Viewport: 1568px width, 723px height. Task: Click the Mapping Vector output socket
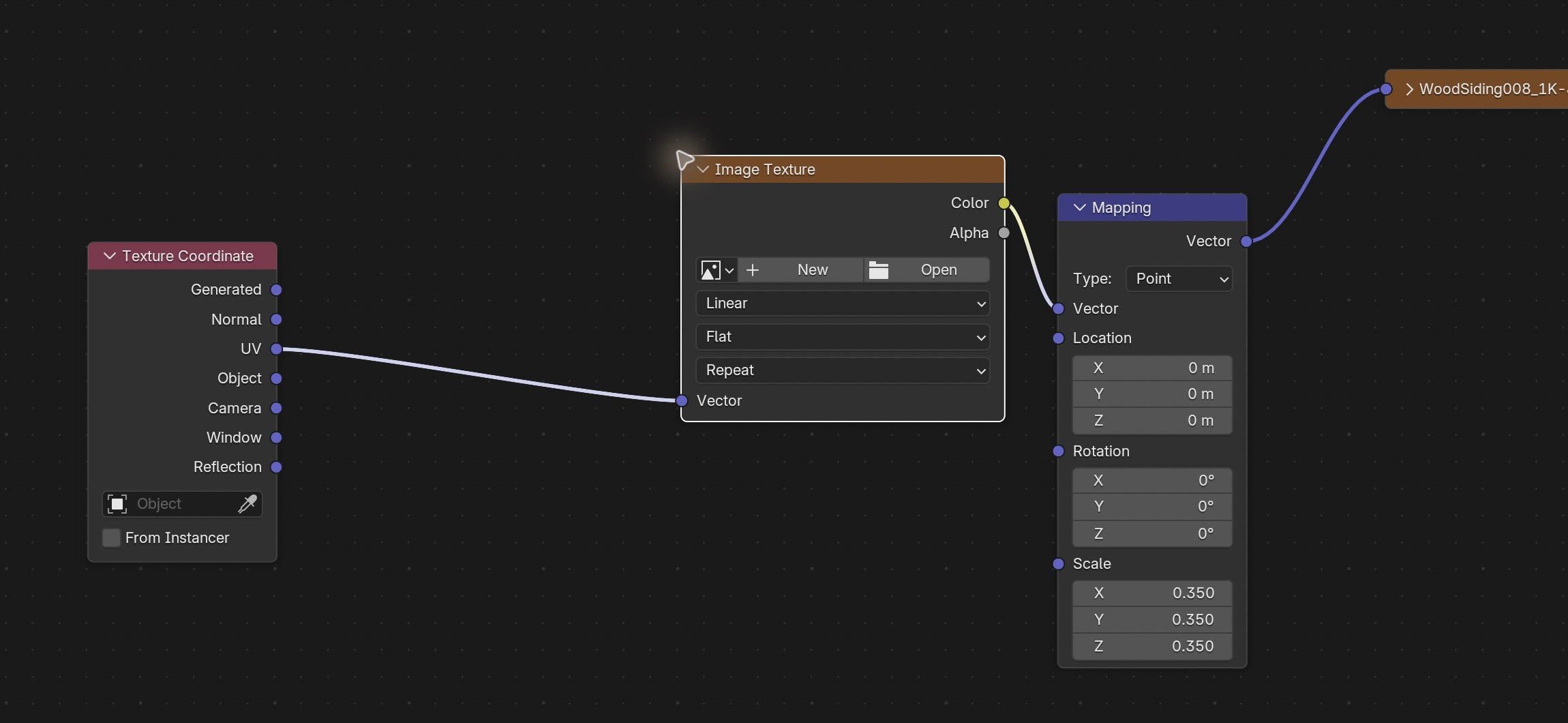[x=1246, y=241]
